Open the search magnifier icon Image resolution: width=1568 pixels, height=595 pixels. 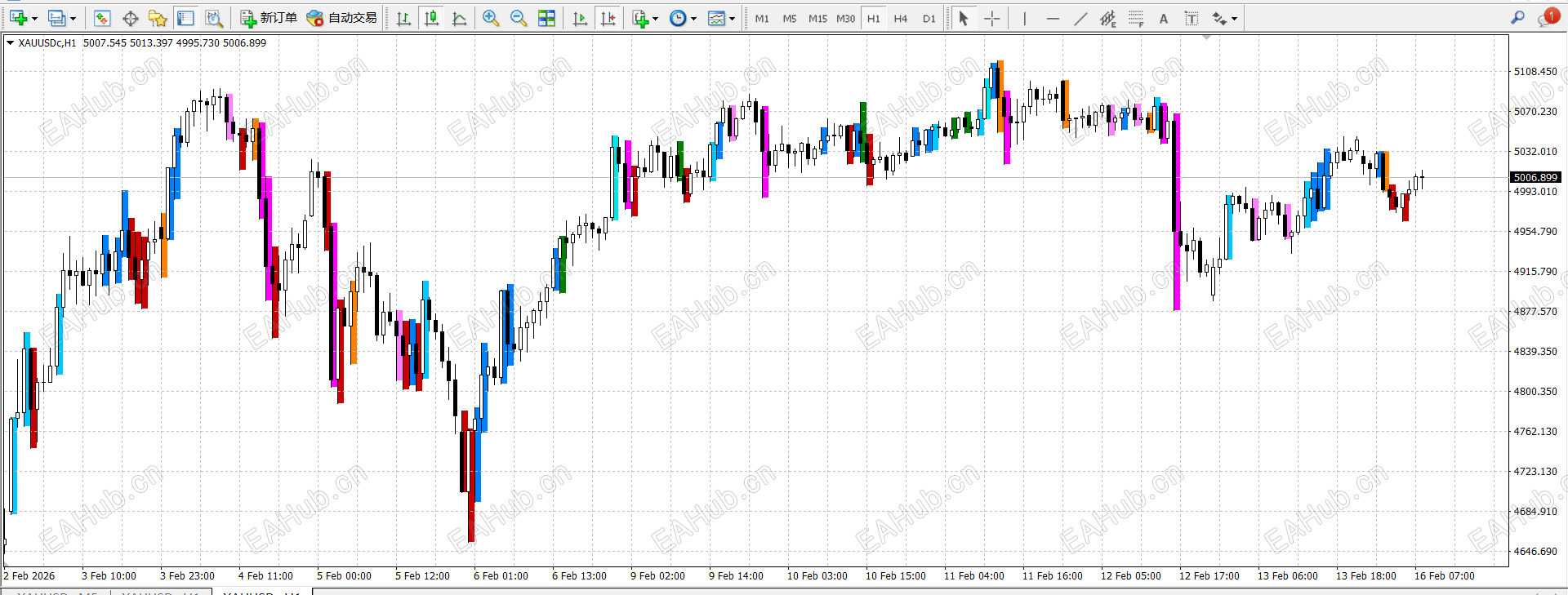pos(1517,17)
